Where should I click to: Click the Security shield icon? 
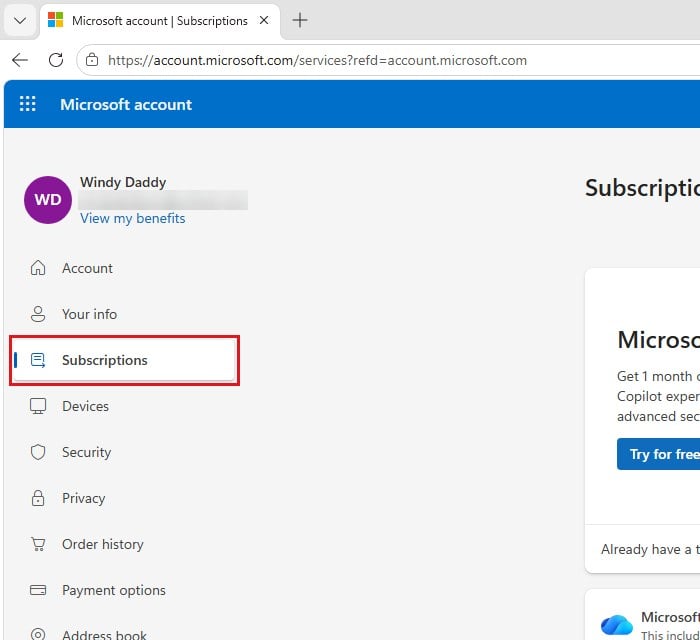pos(38,452)
